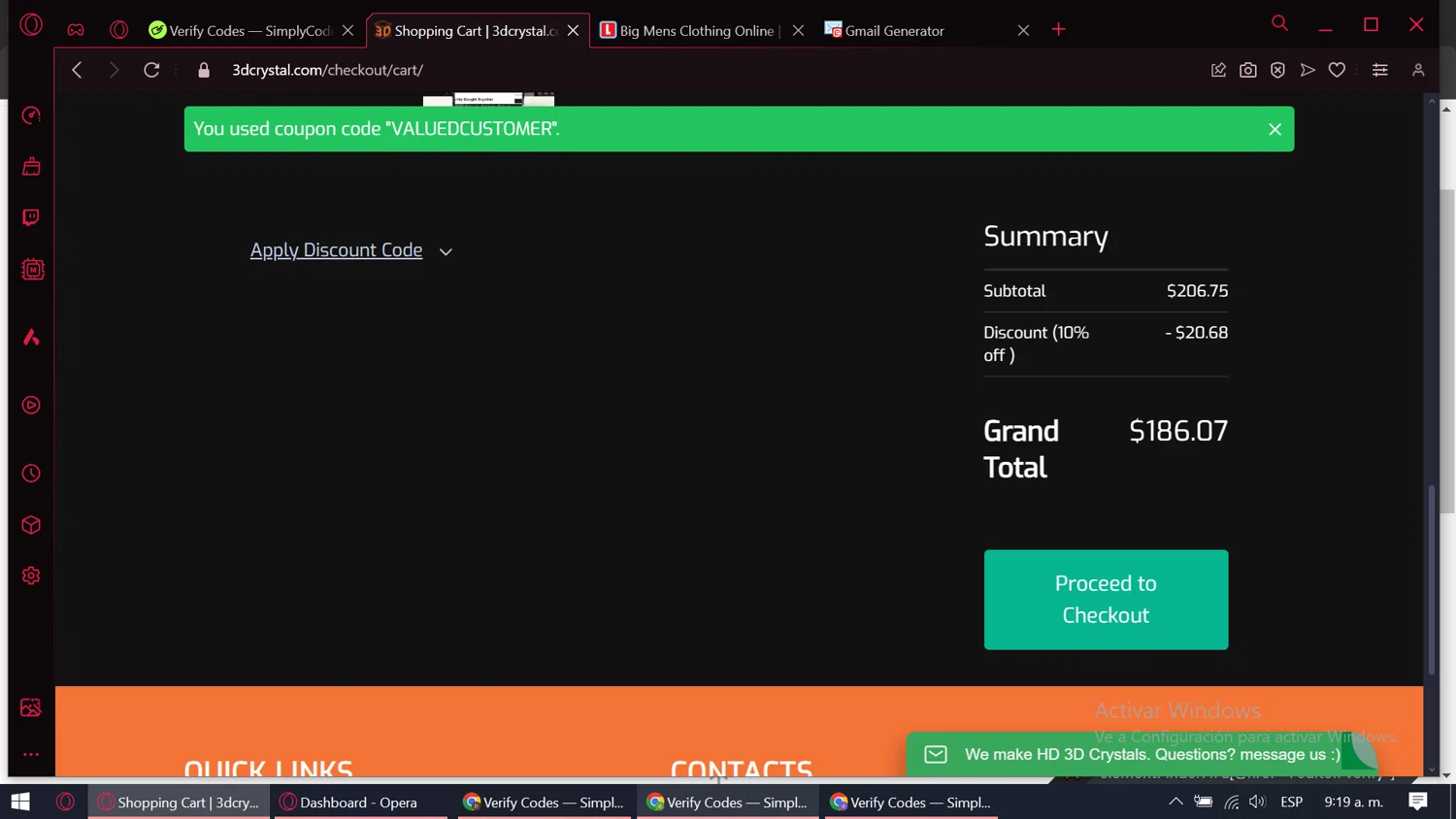This screenshot has width=1456, height=819.
Task: Click the send to My Flow arrow icon
Action: pyautogui.click(x=1307, y=70)
